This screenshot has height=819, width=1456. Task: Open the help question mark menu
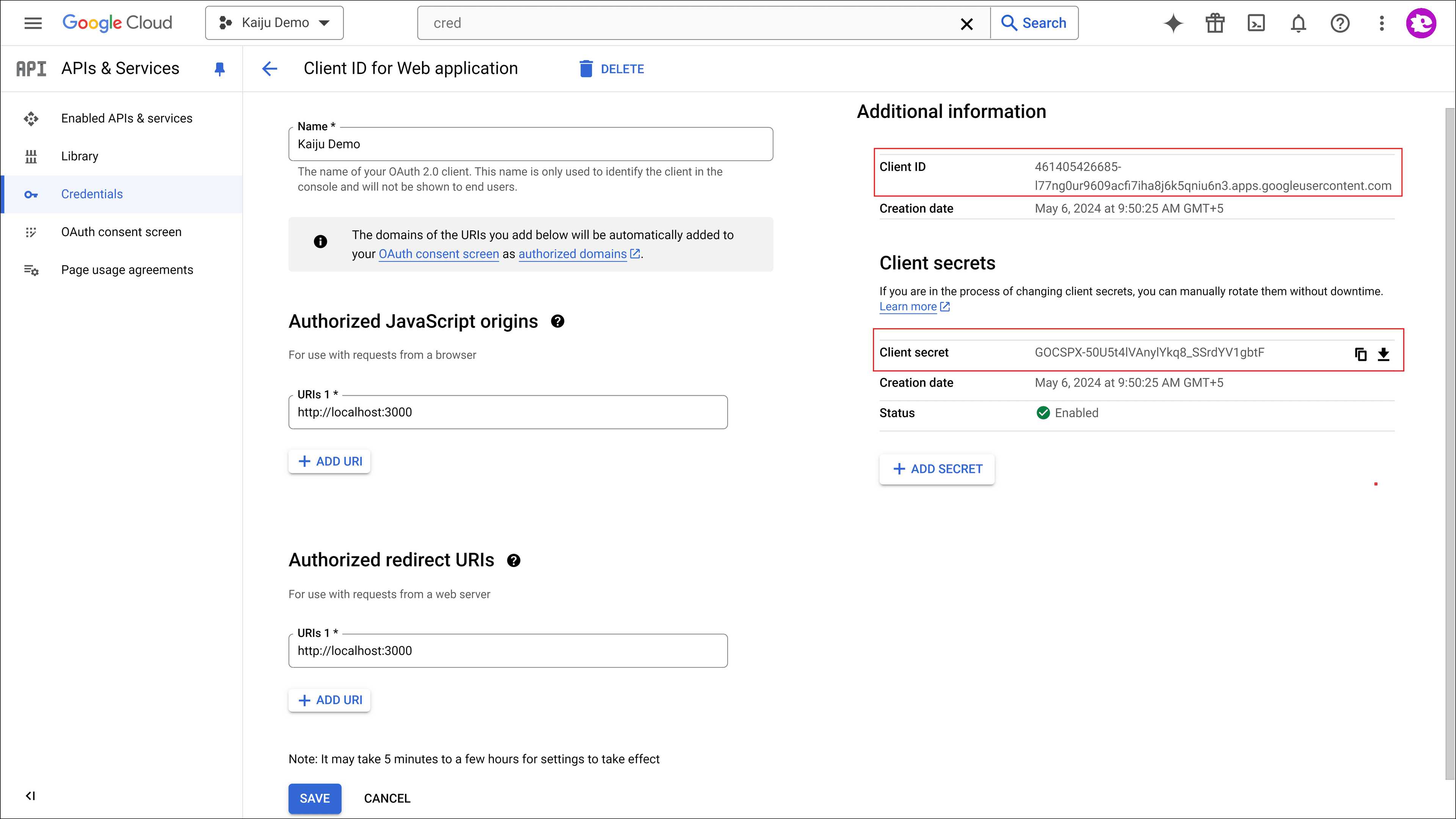[1340, 23]
